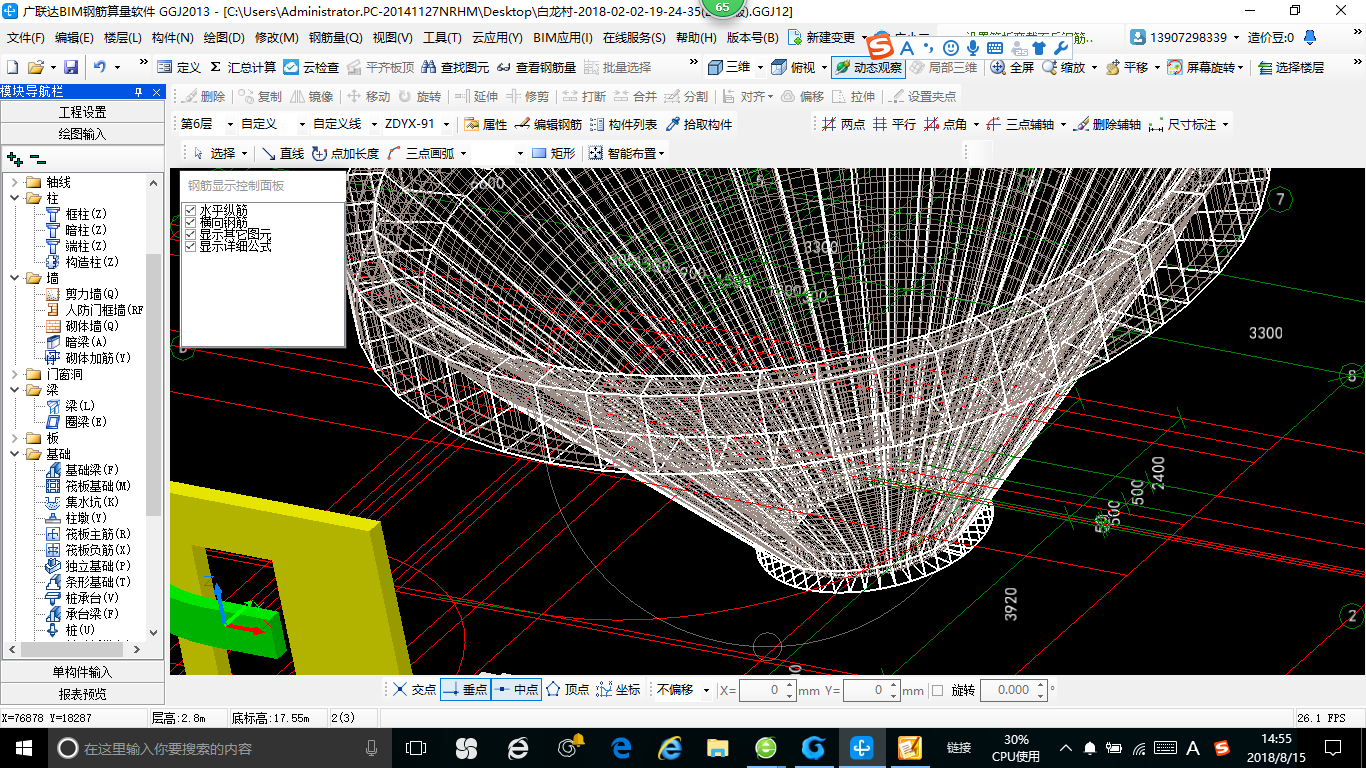Viewport: 1366px width, 768px height.
Task: Open 查找图元 find element tool
Action: (x=455, y=67)
